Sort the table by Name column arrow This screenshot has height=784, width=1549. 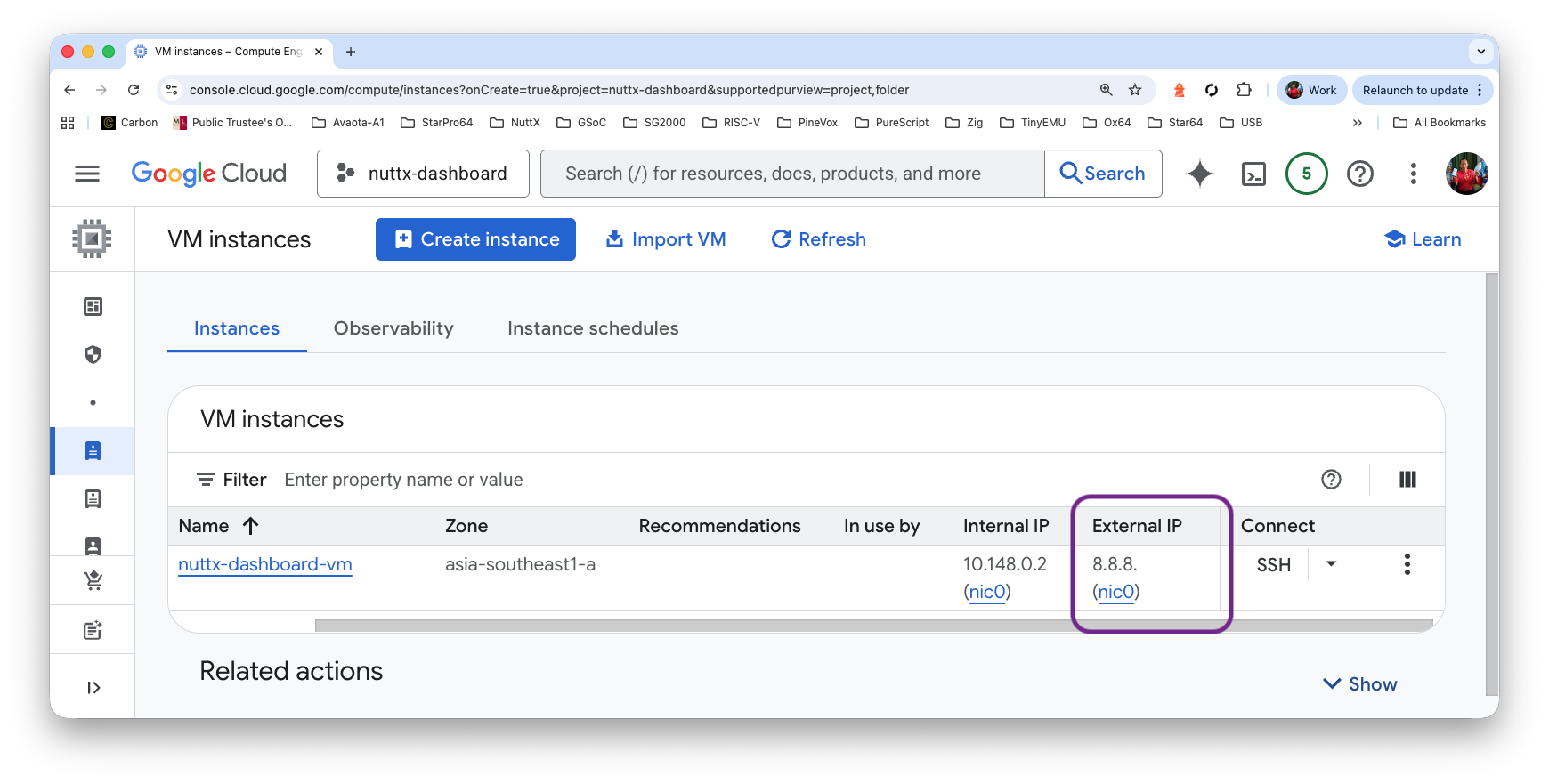point(250,526)
